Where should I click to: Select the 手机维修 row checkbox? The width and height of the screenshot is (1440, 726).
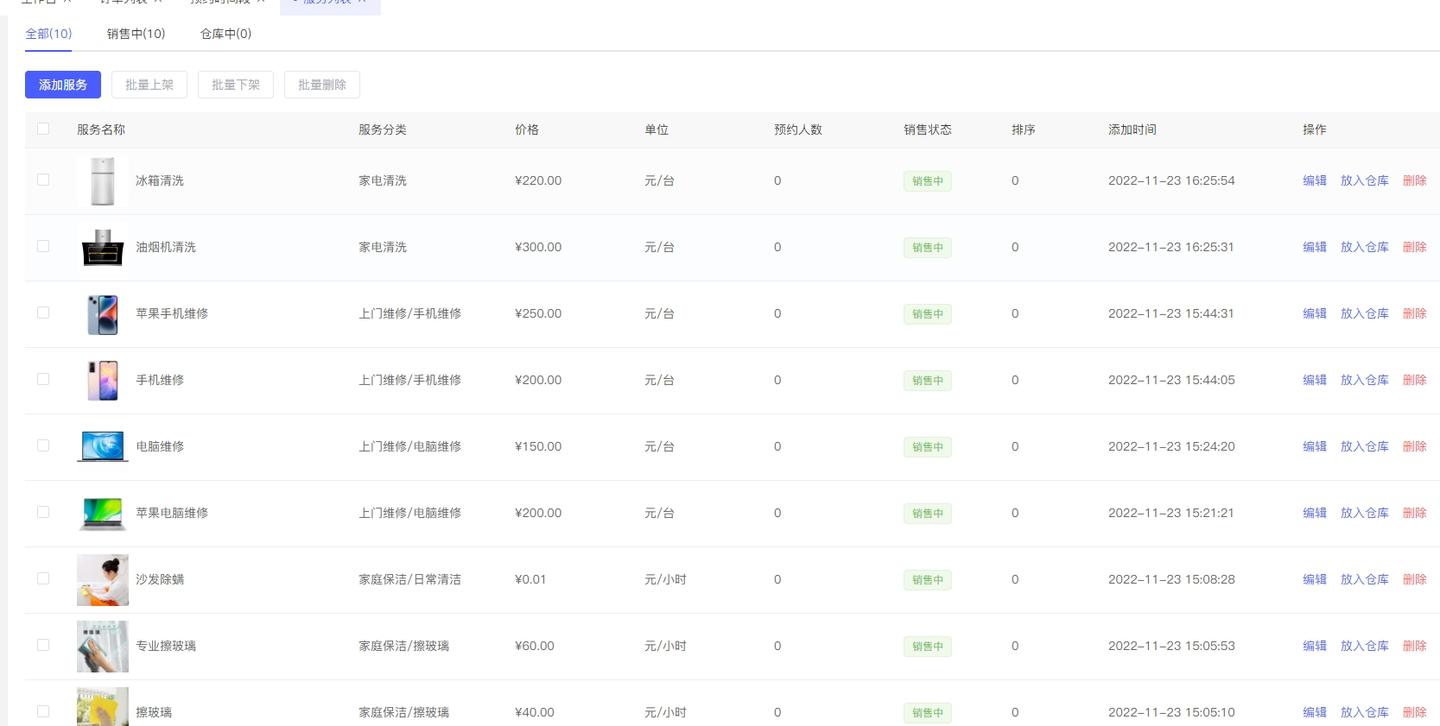(43, 379)
